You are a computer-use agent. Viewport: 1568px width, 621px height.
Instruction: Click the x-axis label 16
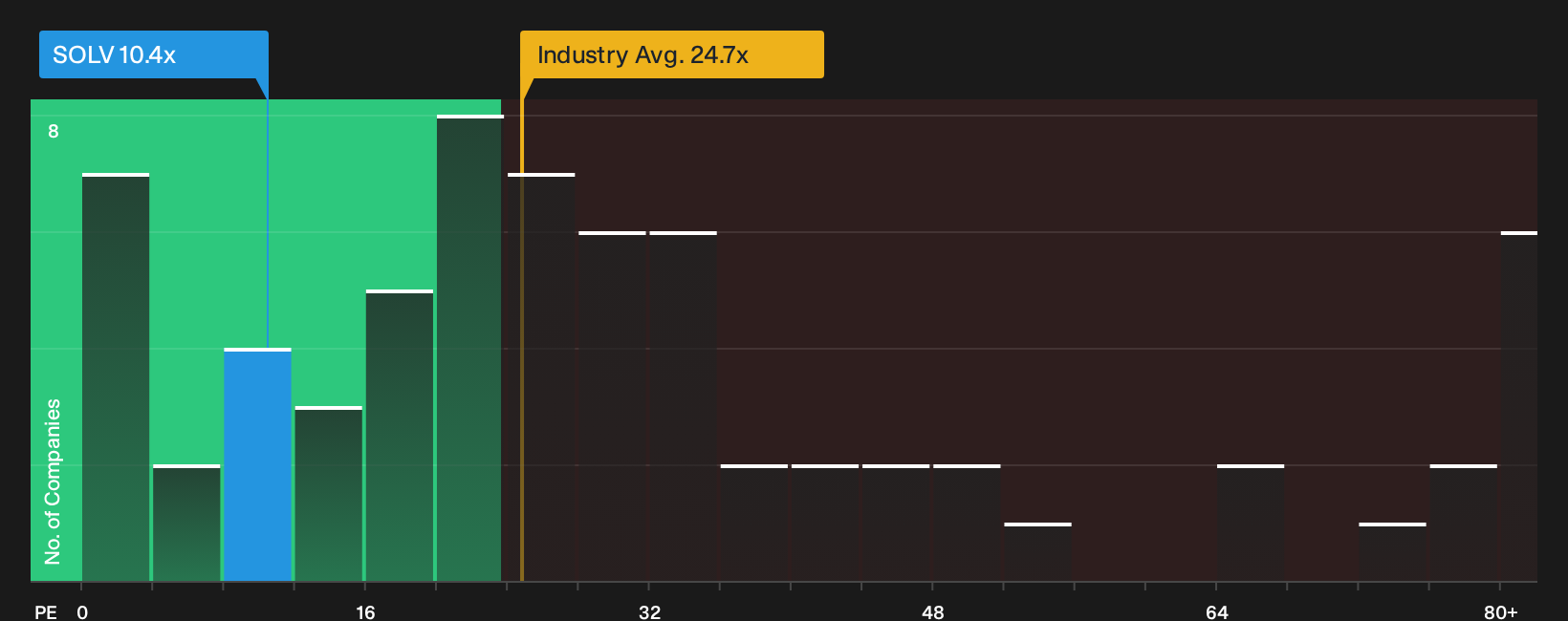click(365, 611)
